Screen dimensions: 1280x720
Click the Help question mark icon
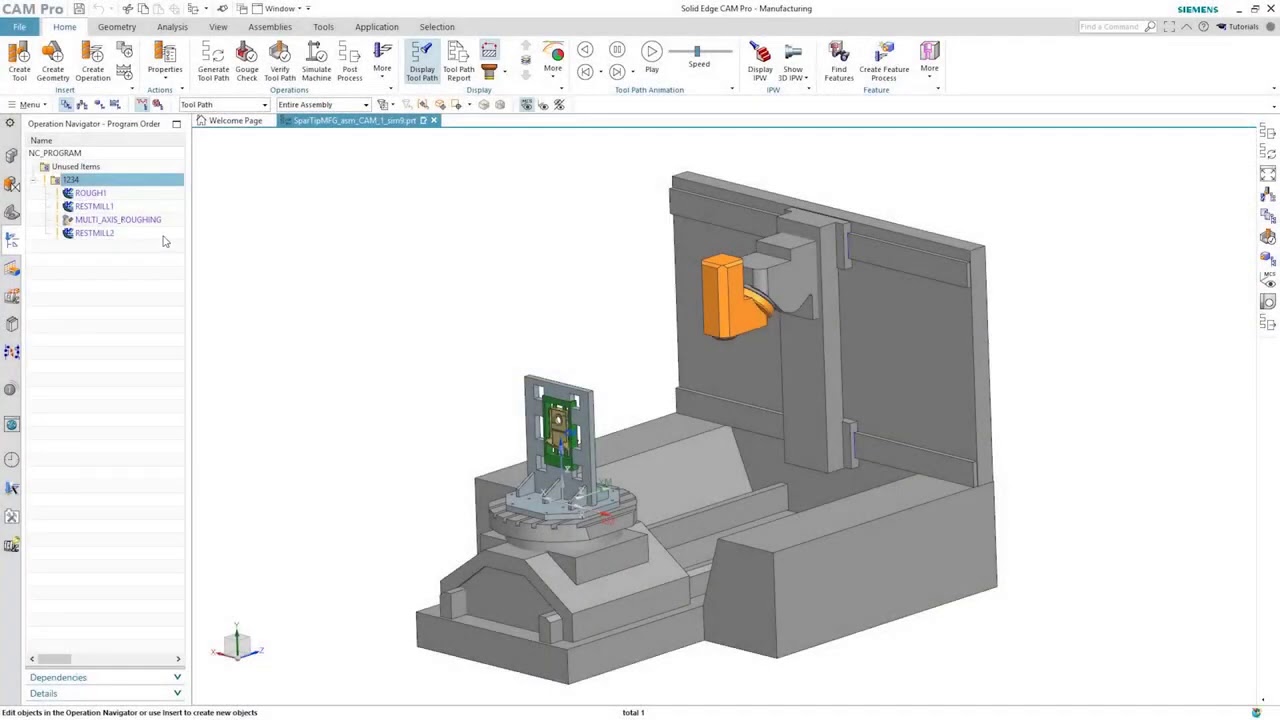[x=1203, y=27]
